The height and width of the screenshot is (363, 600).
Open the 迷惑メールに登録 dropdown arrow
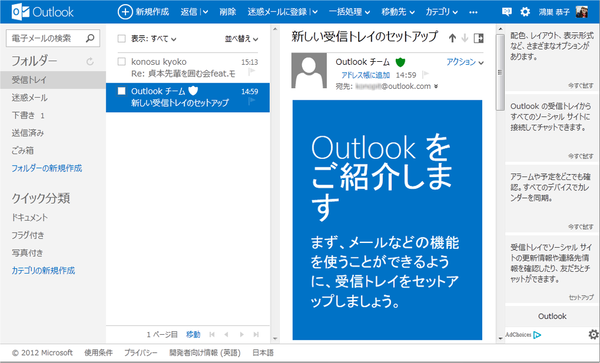click(x=315, y=12)
